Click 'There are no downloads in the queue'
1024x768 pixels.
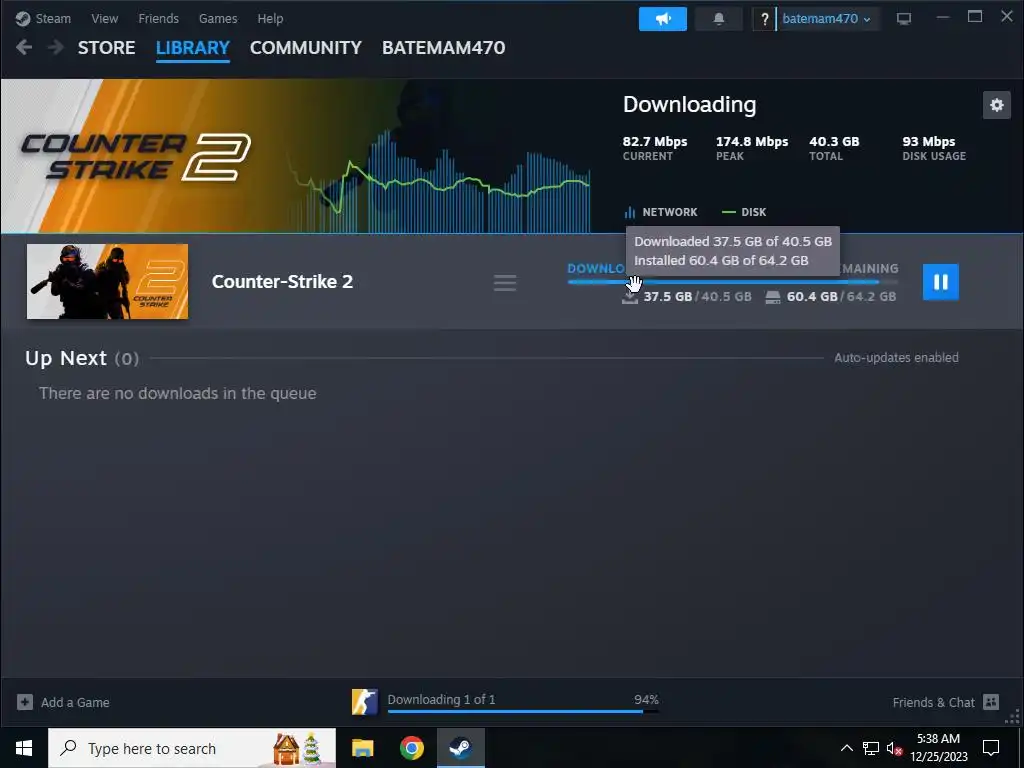tap(178, 393)
